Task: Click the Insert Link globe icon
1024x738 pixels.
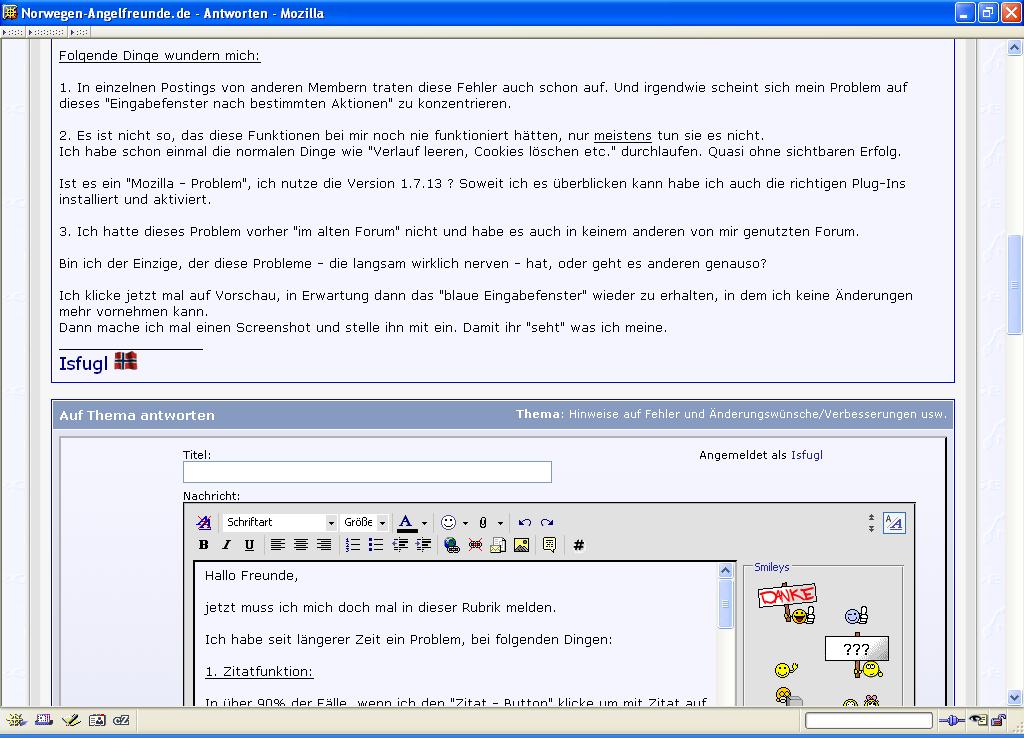Action: click(451, 545)
